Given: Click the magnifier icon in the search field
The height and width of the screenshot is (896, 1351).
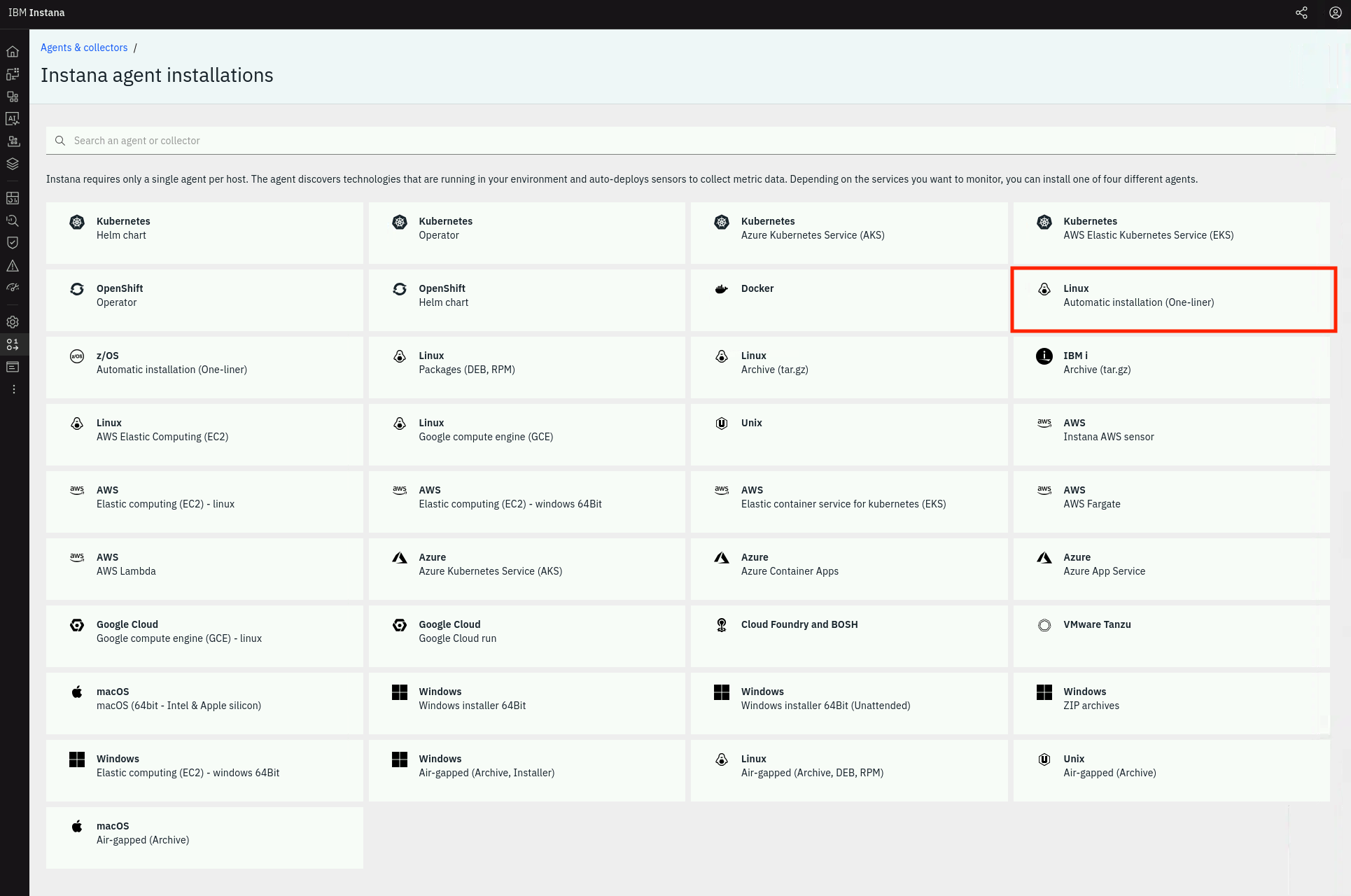Looking at the screenshot, I should [x=60, y=141].
